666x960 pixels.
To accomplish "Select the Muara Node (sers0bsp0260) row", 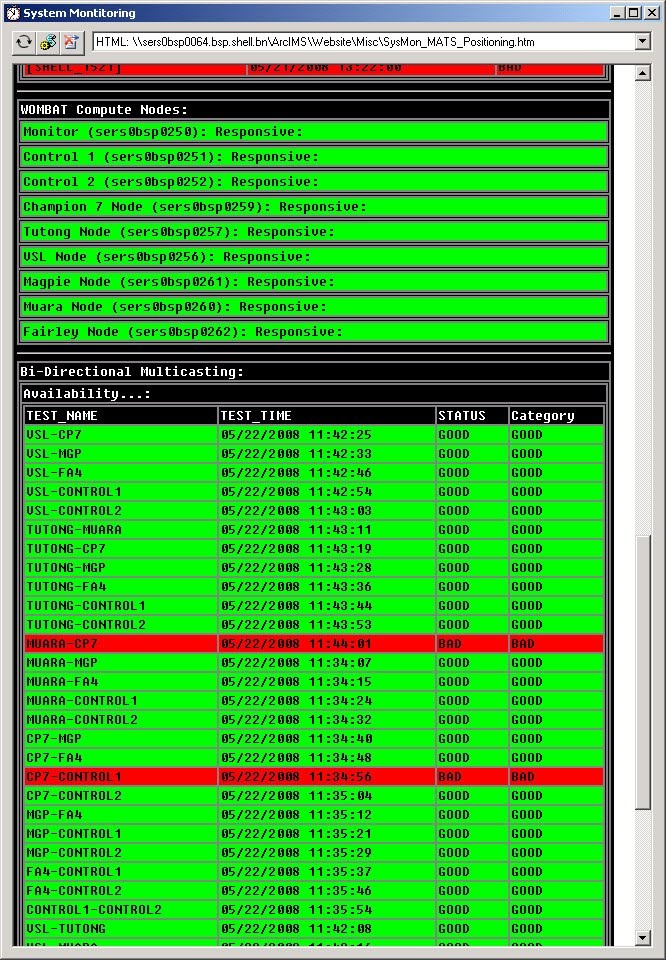I will tap(313, 307).
